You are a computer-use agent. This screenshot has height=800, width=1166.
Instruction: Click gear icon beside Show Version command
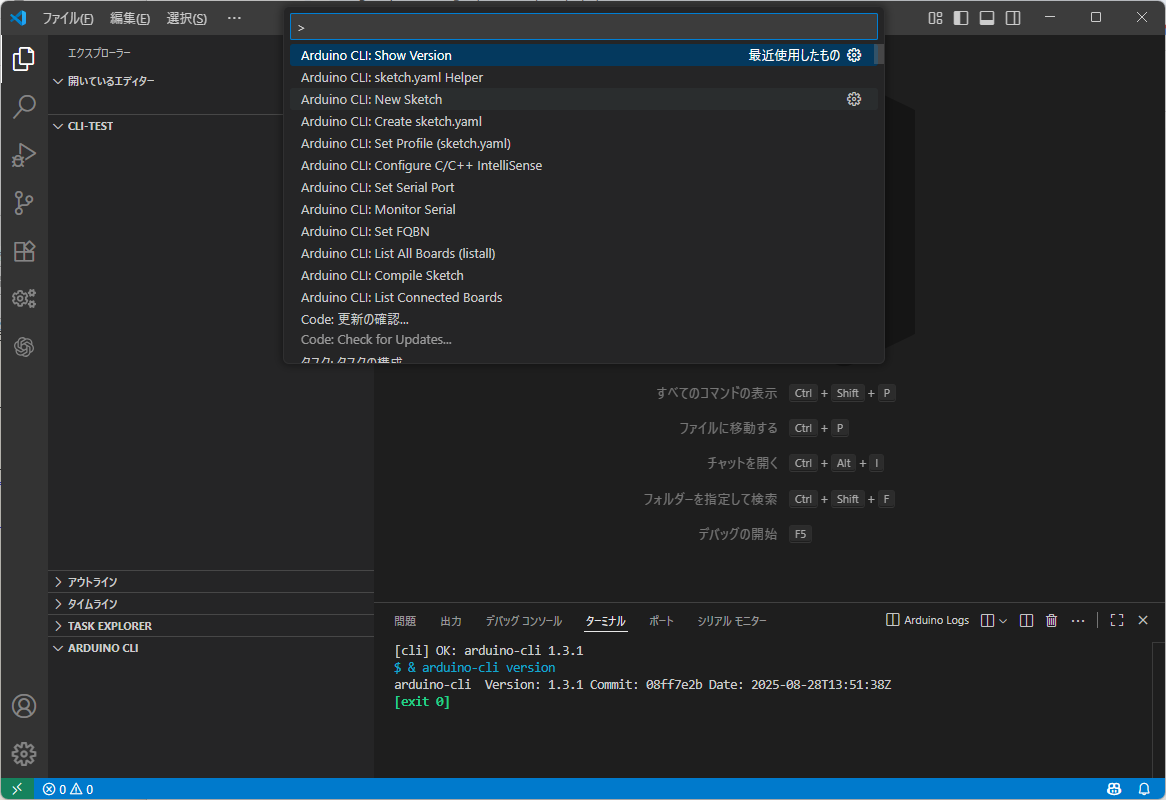tap(854, 56)
